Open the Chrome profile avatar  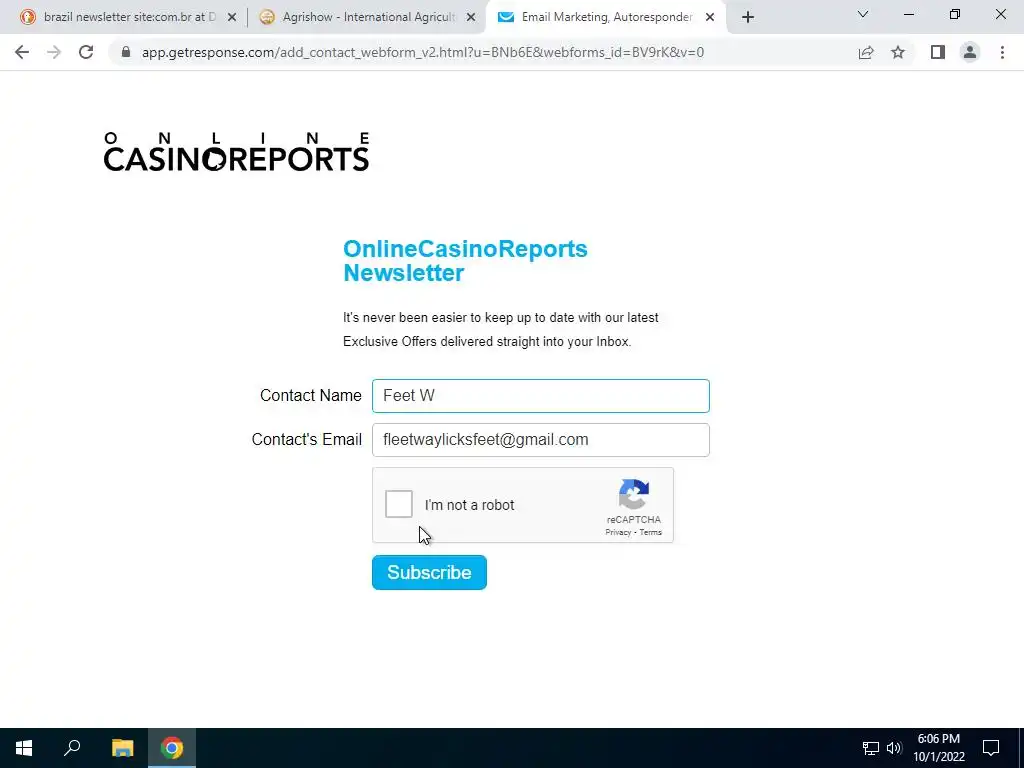tap(970, 52)
